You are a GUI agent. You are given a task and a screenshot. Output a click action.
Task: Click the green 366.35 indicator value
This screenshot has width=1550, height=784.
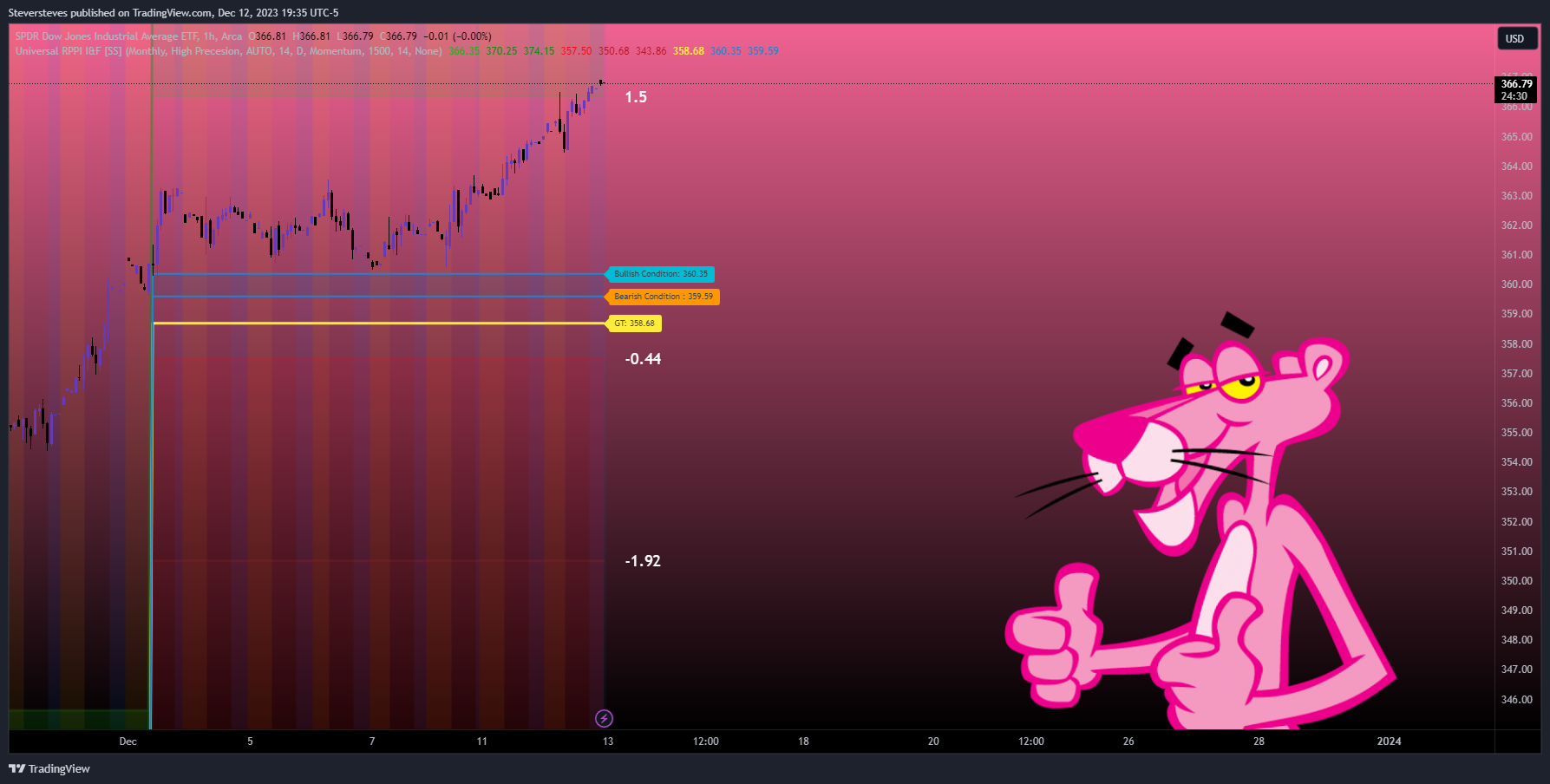[x=464, y=51]
